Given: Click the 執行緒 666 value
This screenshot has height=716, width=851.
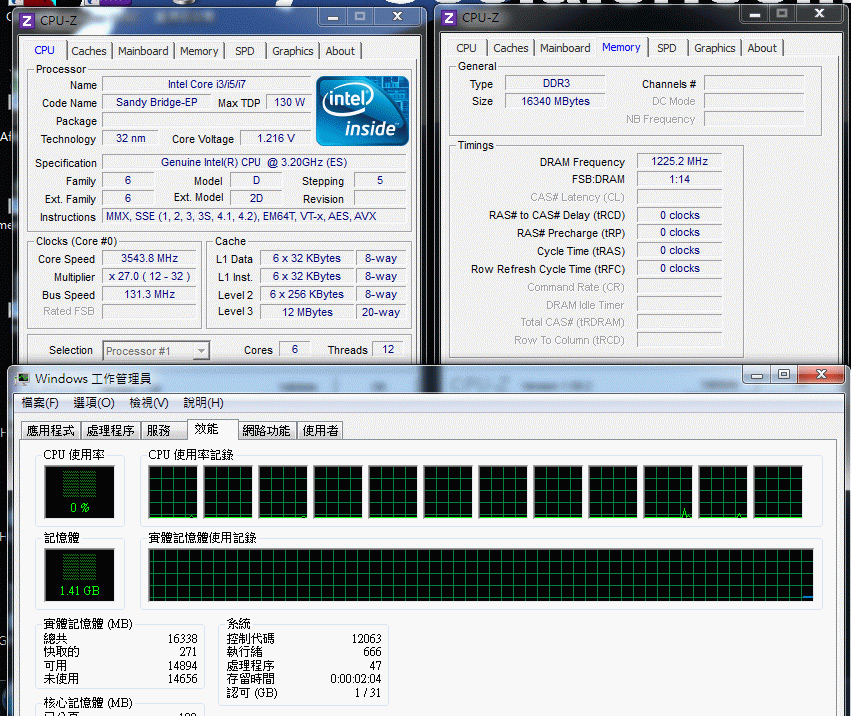Looking at the screenshot, I should (x=372, y=652).
